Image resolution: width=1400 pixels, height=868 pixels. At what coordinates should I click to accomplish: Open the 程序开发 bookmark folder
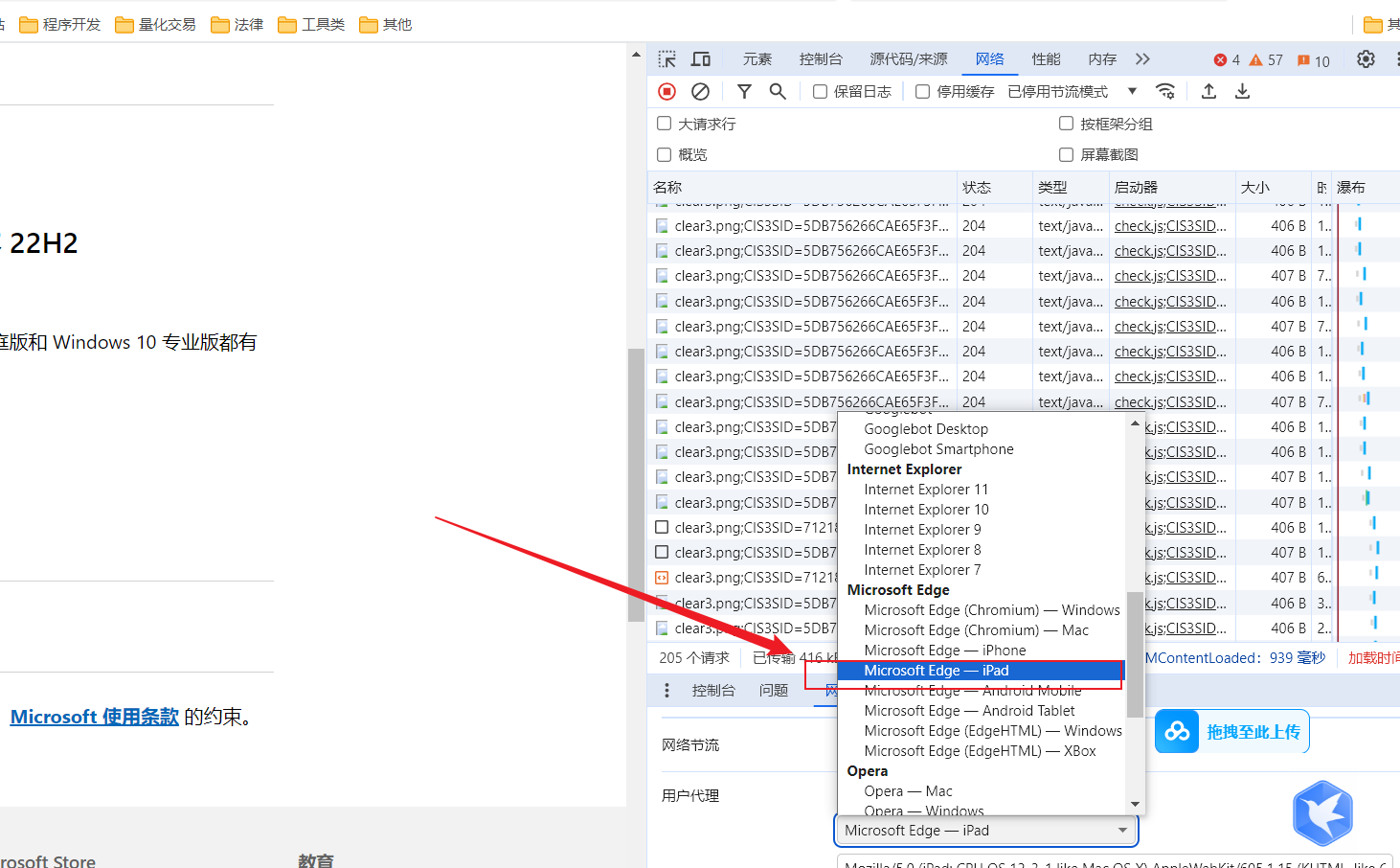pyautogui.click(x=59, y=24)
